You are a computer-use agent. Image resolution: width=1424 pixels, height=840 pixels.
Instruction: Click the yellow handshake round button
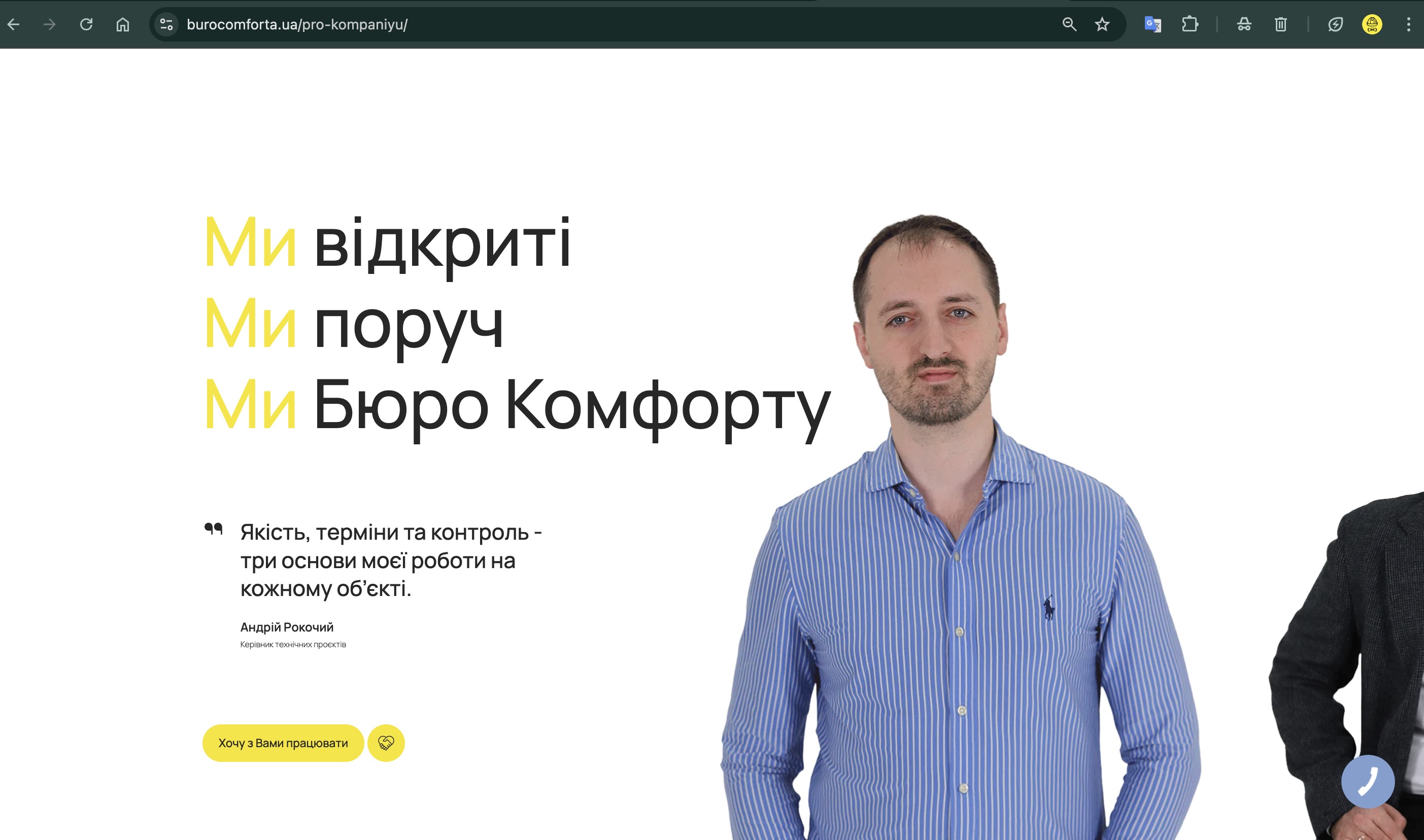pos(386,743)
